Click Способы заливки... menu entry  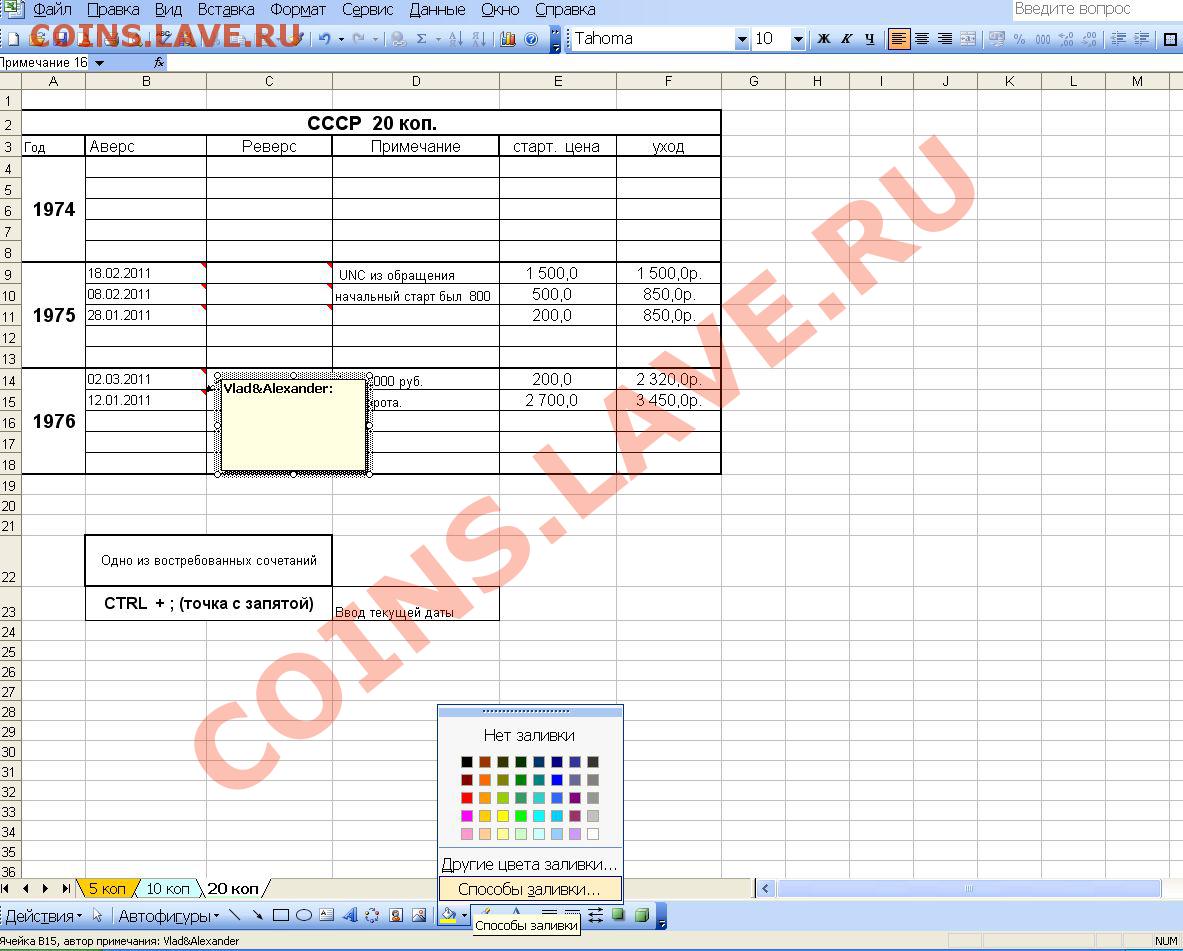tap(530, 889)
